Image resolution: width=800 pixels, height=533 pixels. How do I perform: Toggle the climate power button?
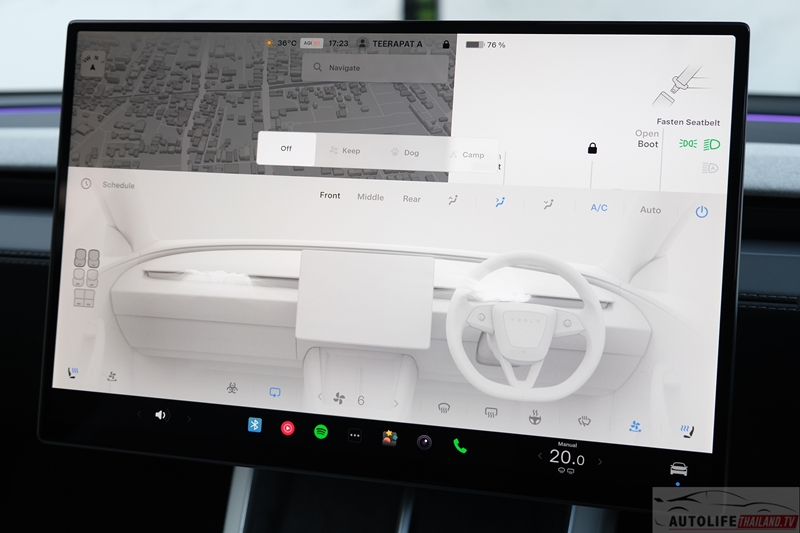(x=702, y=211)
